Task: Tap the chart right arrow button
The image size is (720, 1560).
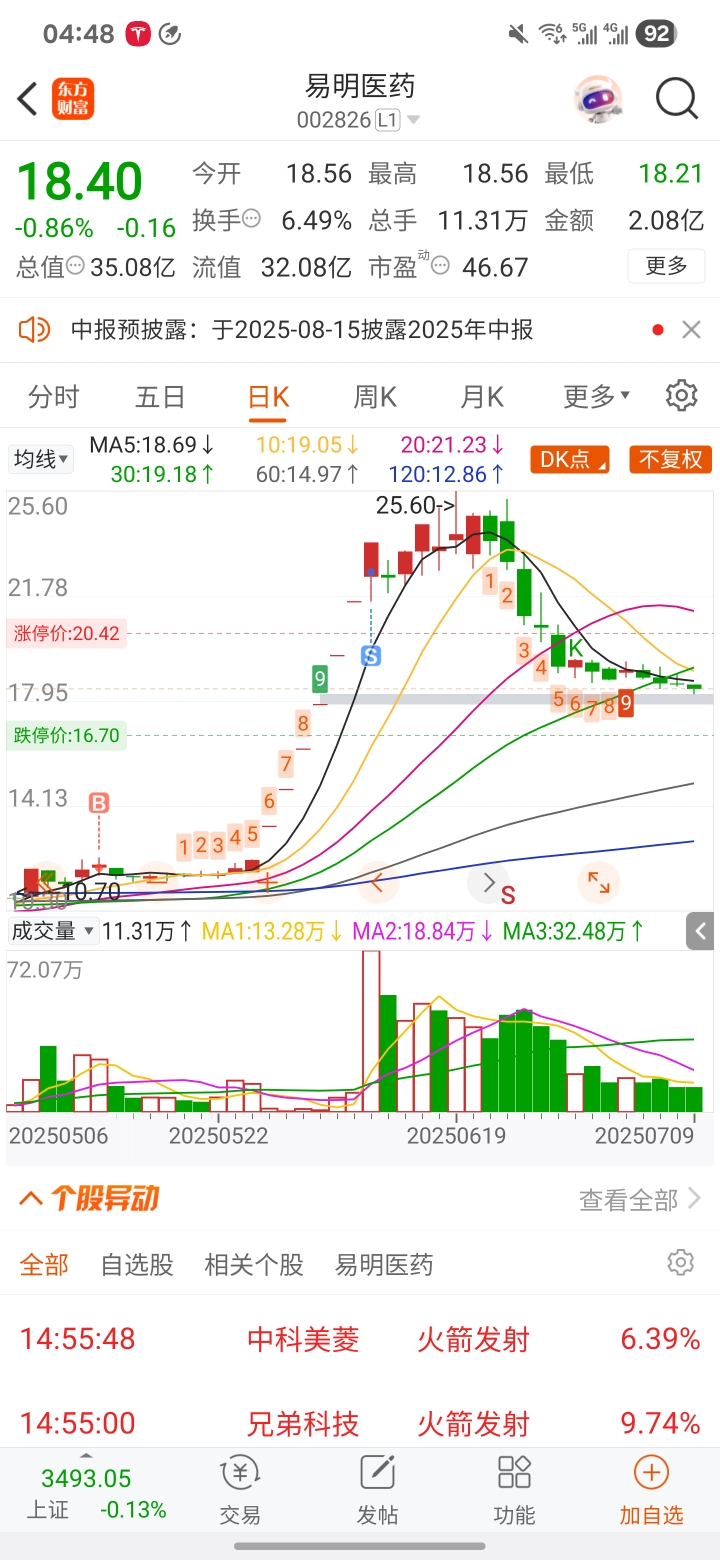Action: coord(489,883)
